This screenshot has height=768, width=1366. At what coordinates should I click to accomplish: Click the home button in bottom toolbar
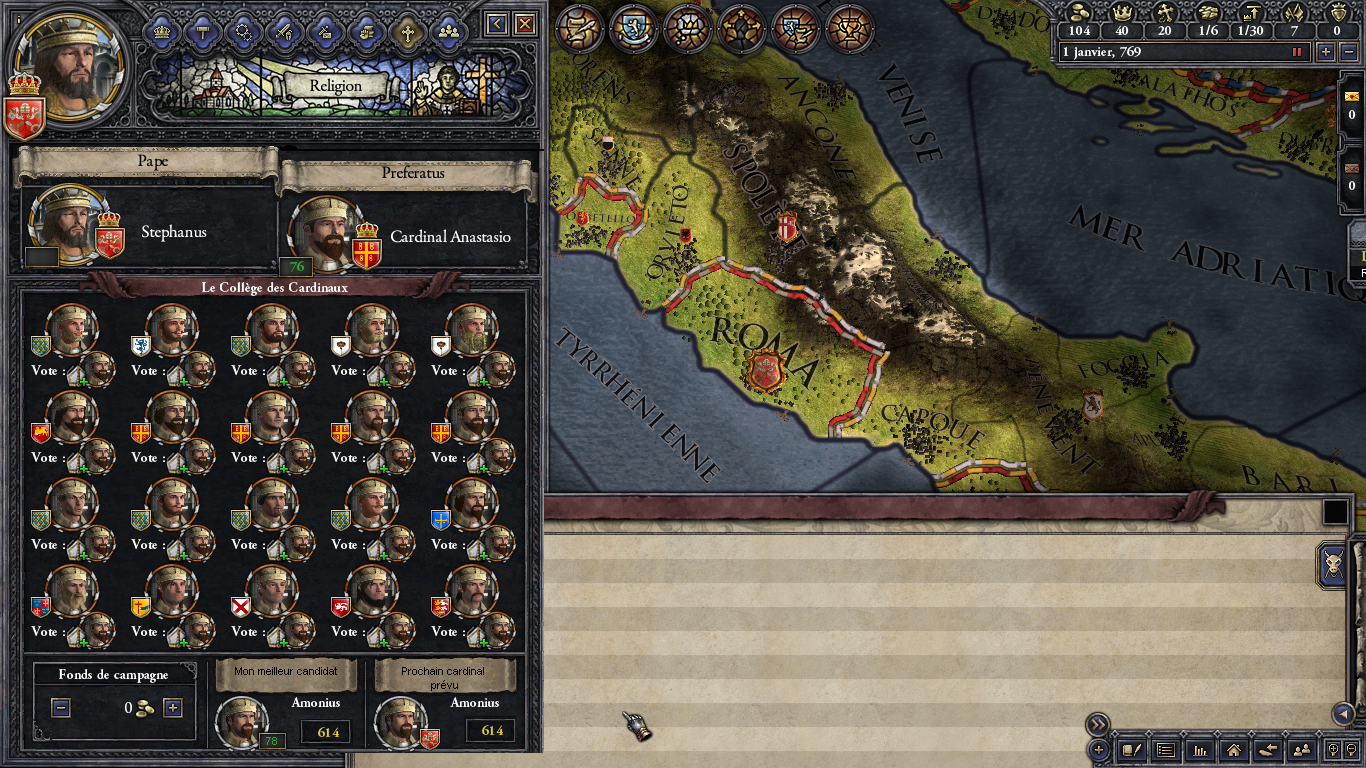pyautogui.click(x=1234, y=749)
